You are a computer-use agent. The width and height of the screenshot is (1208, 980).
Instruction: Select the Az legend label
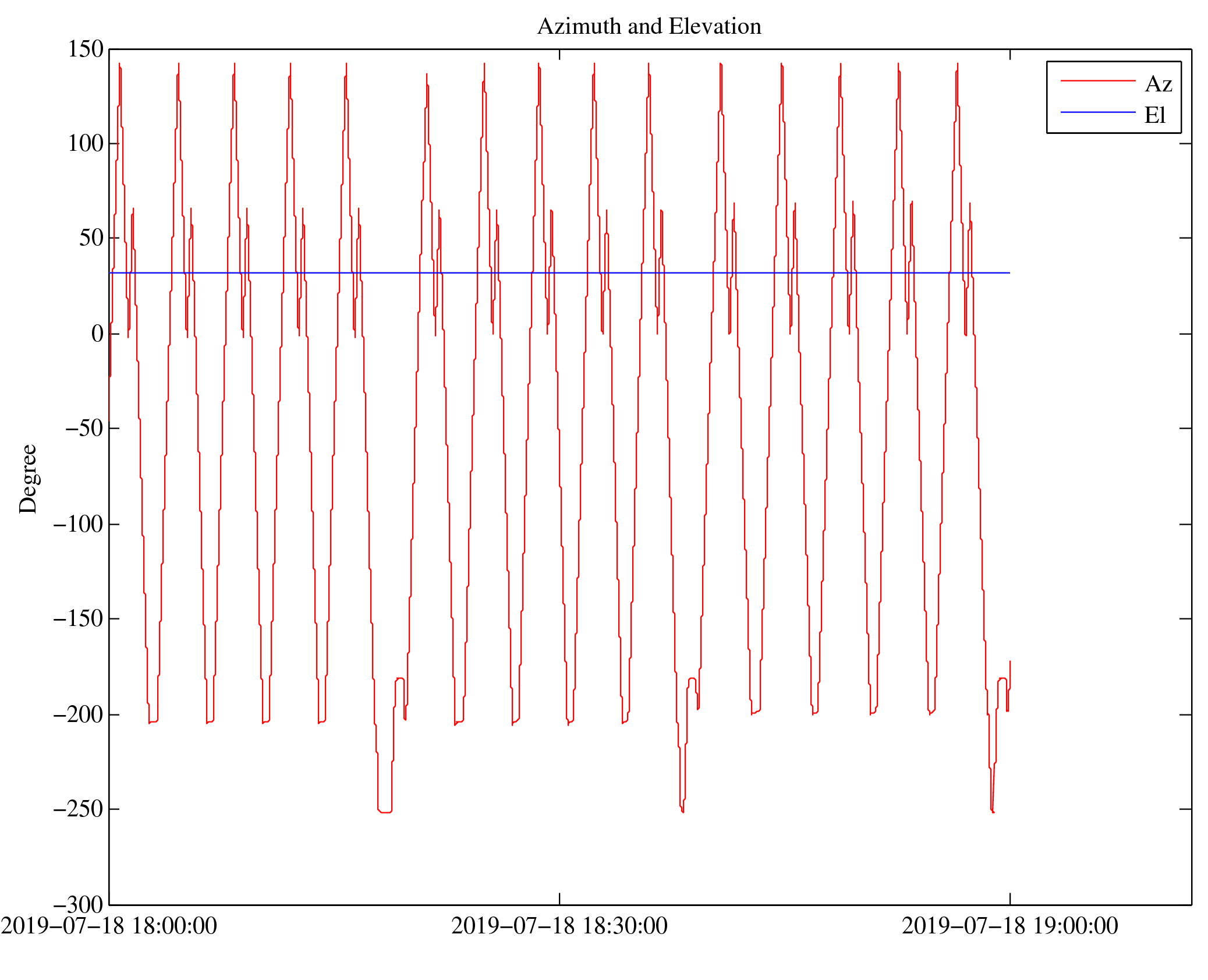[1157, 84]
